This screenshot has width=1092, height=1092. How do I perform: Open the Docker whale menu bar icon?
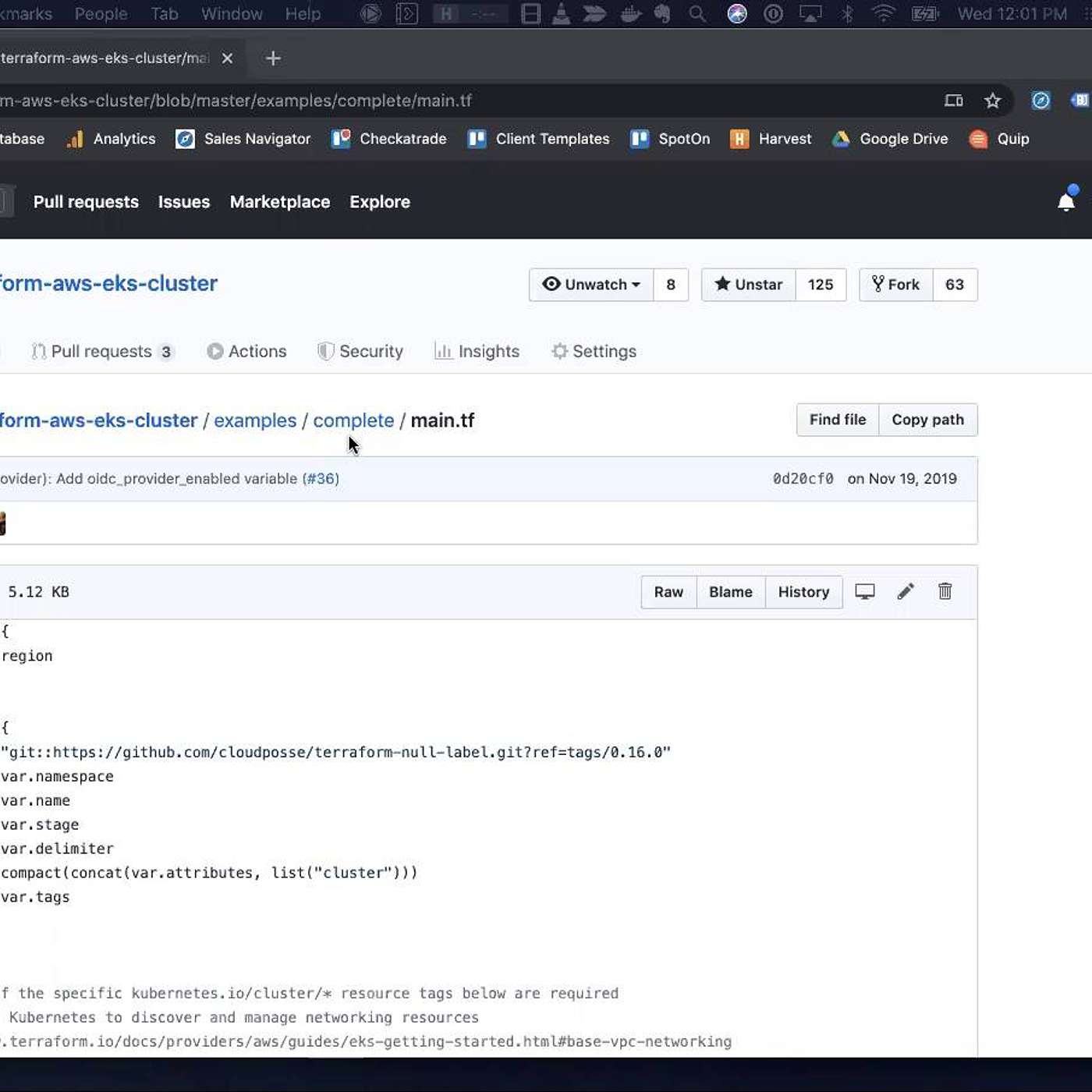[630, 14]
